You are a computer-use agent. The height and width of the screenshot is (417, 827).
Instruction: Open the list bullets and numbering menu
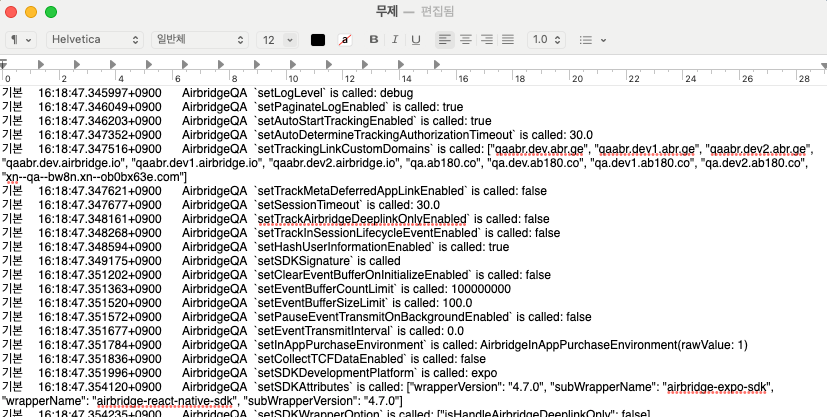592,40
